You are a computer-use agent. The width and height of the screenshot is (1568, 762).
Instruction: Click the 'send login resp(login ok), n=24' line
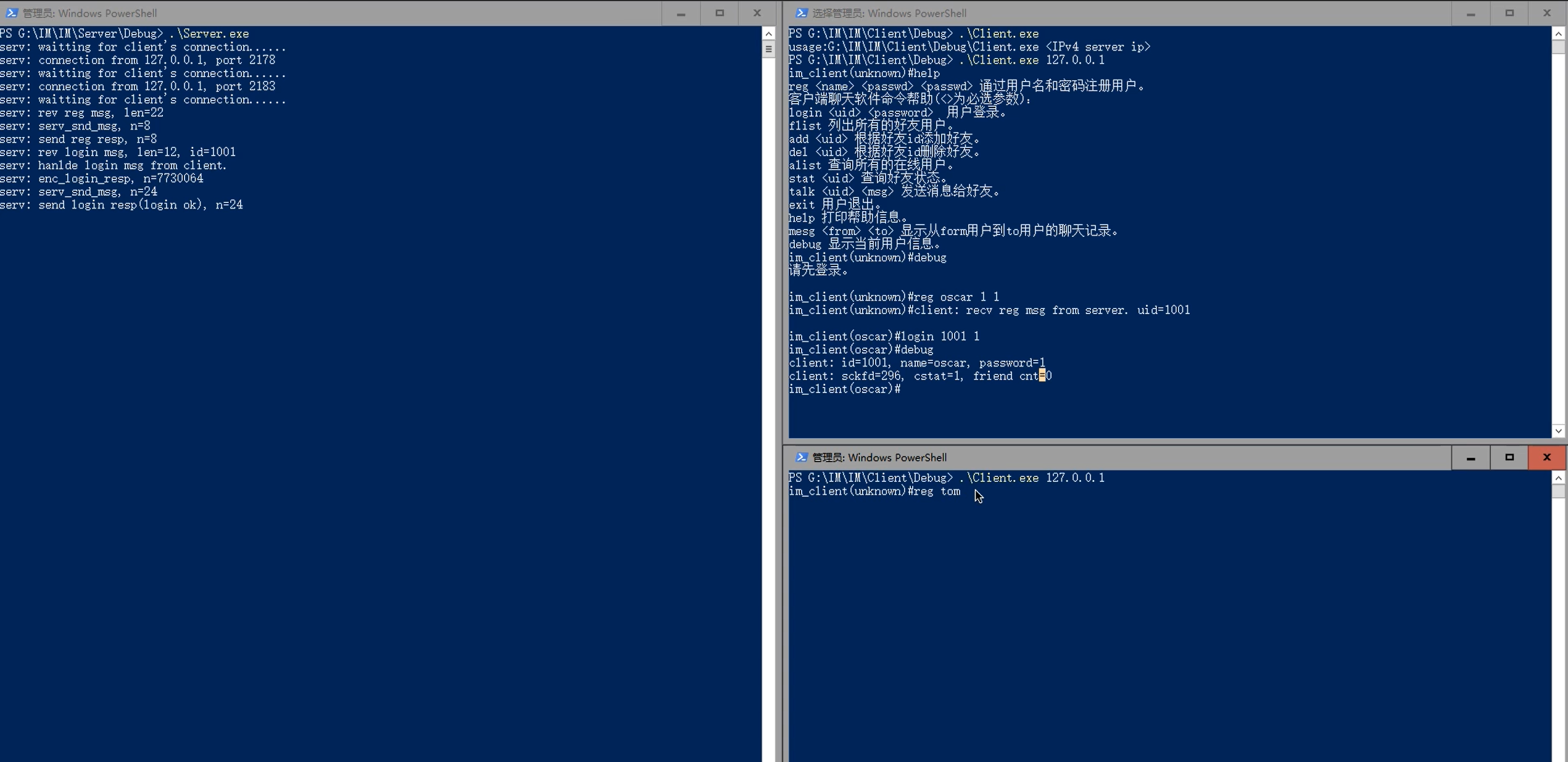(x=122, y=205)
